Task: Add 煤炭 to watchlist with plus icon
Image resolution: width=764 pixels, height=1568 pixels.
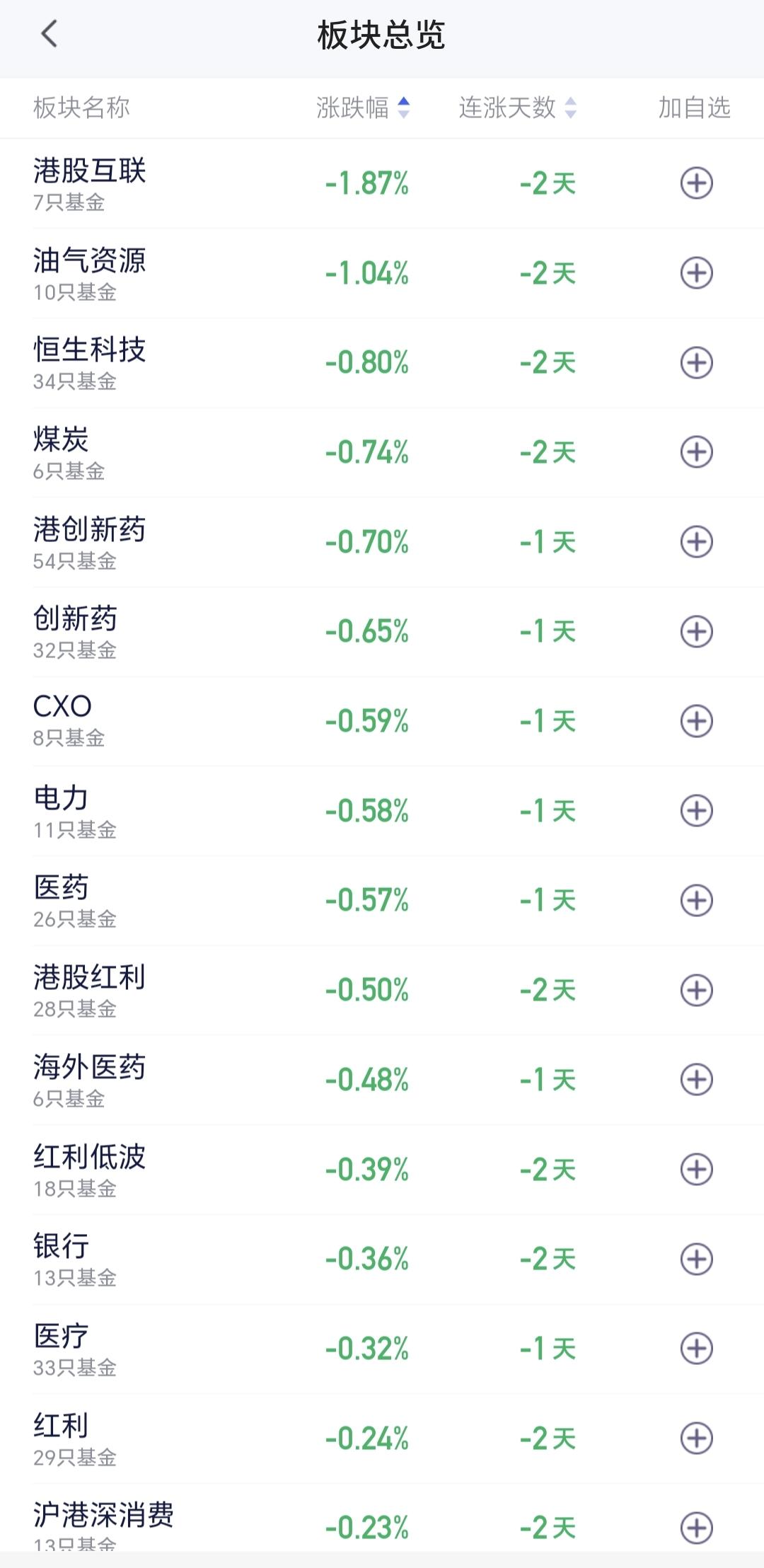Action: coord(696,452)
